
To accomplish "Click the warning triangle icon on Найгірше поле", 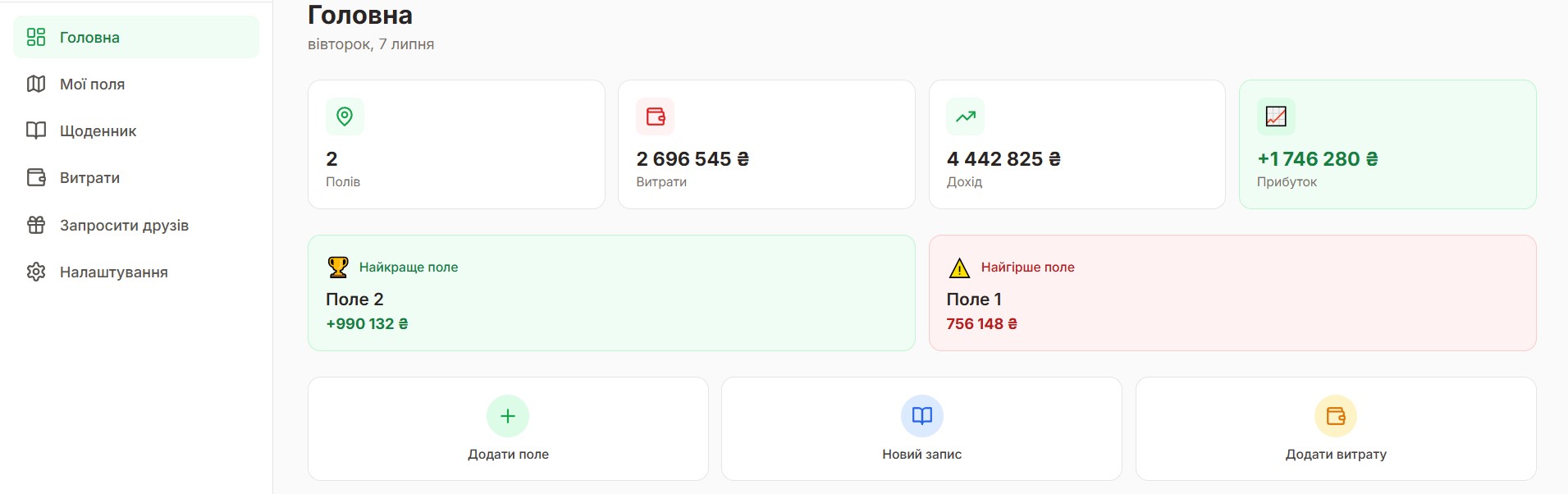I will point(959,268).
